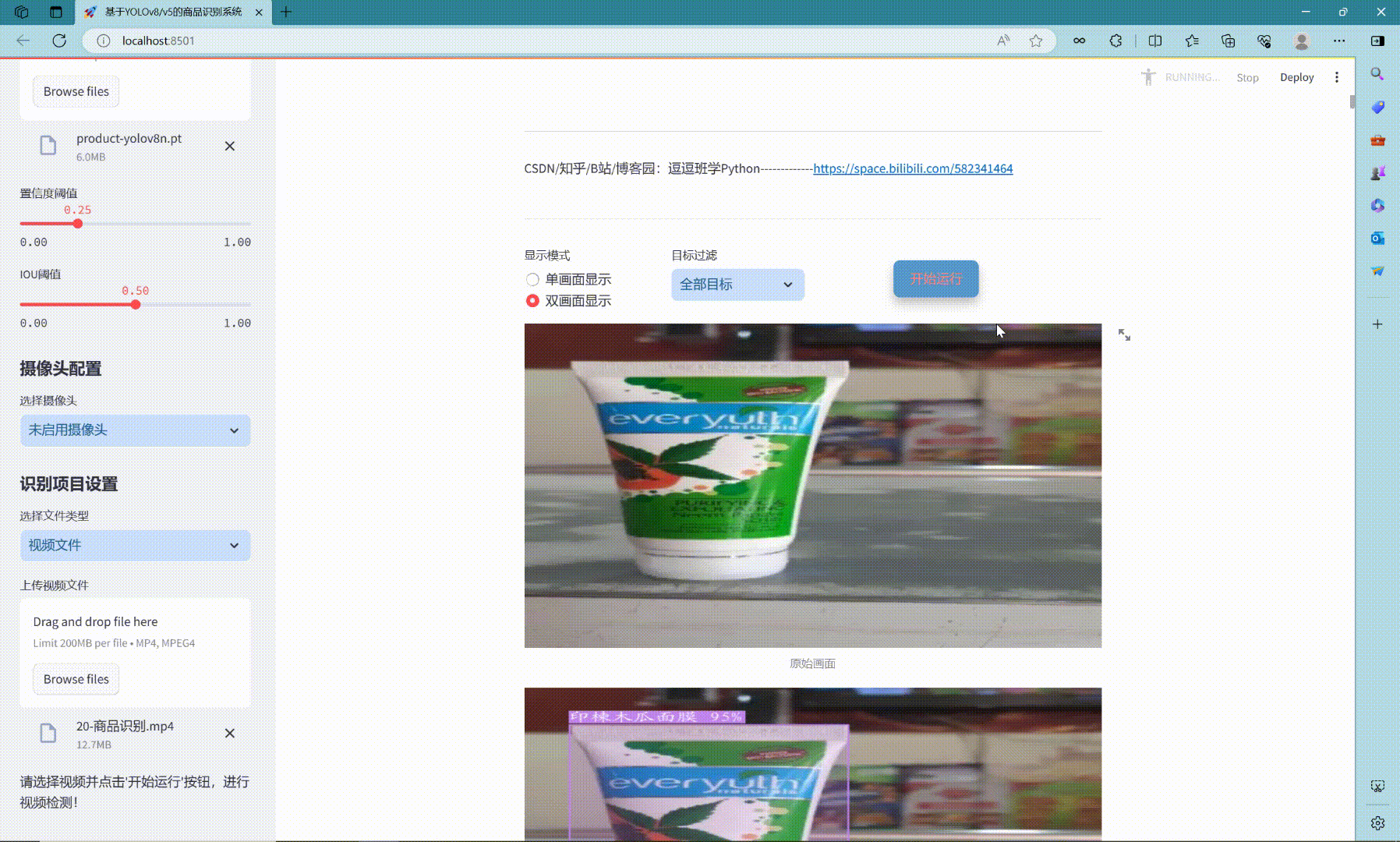
Task: Open the browser extensions menu
Action: point(1115,41)
